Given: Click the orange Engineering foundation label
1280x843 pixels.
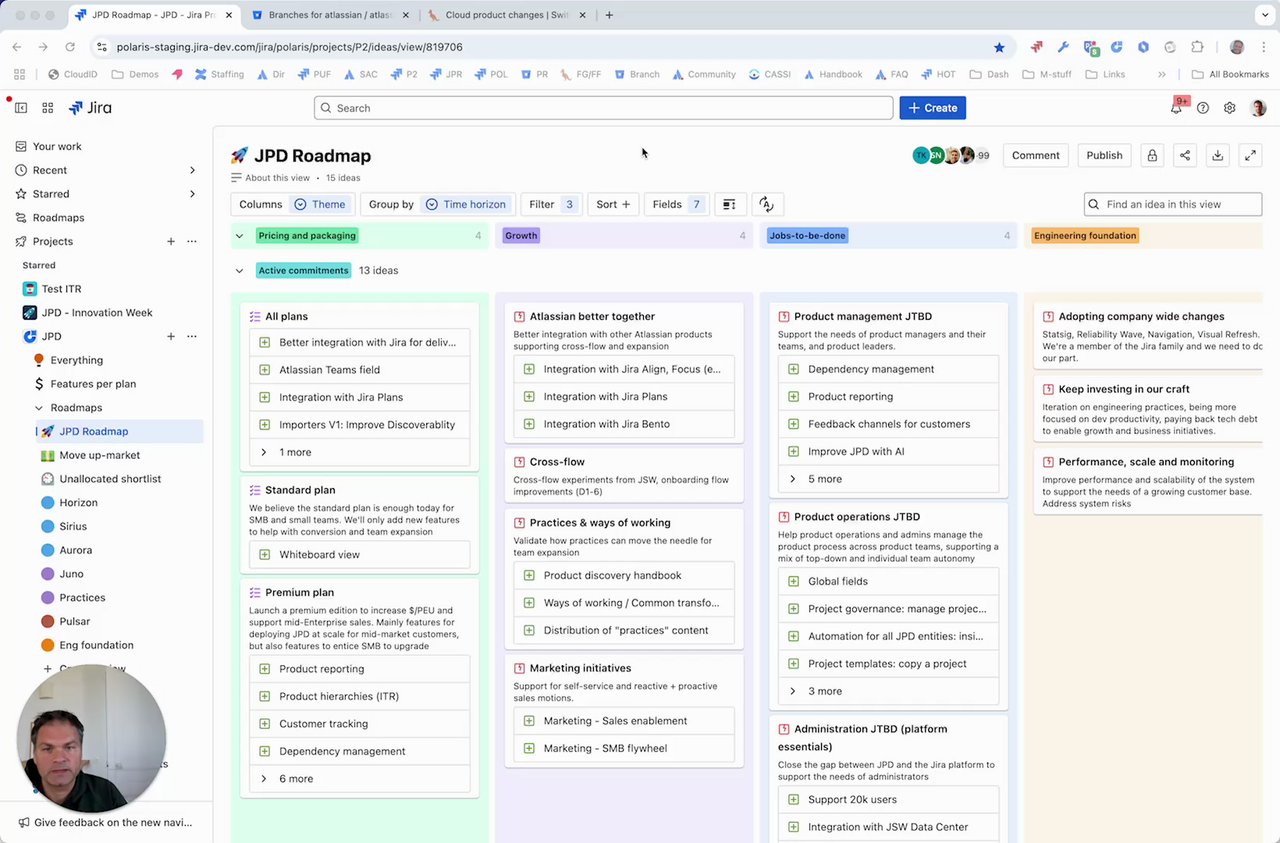Looking at the screenshot, I should (1085, 236).
